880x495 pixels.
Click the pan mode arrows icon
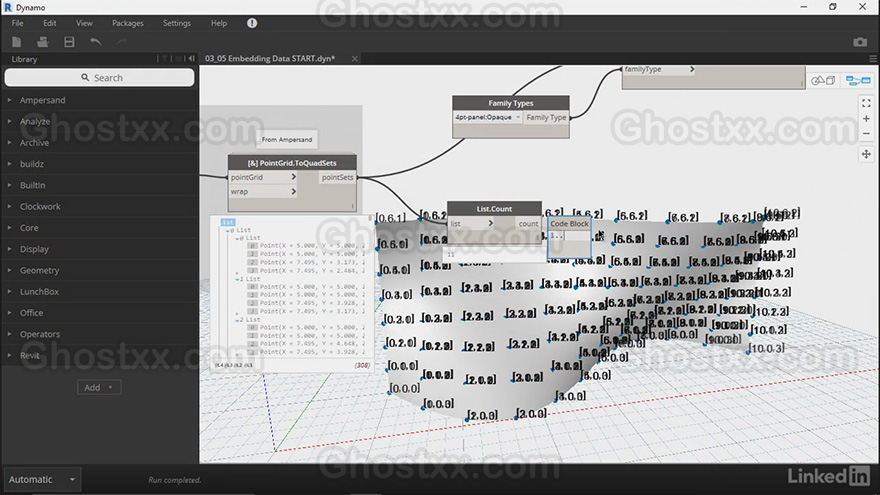tap(867, 154)
